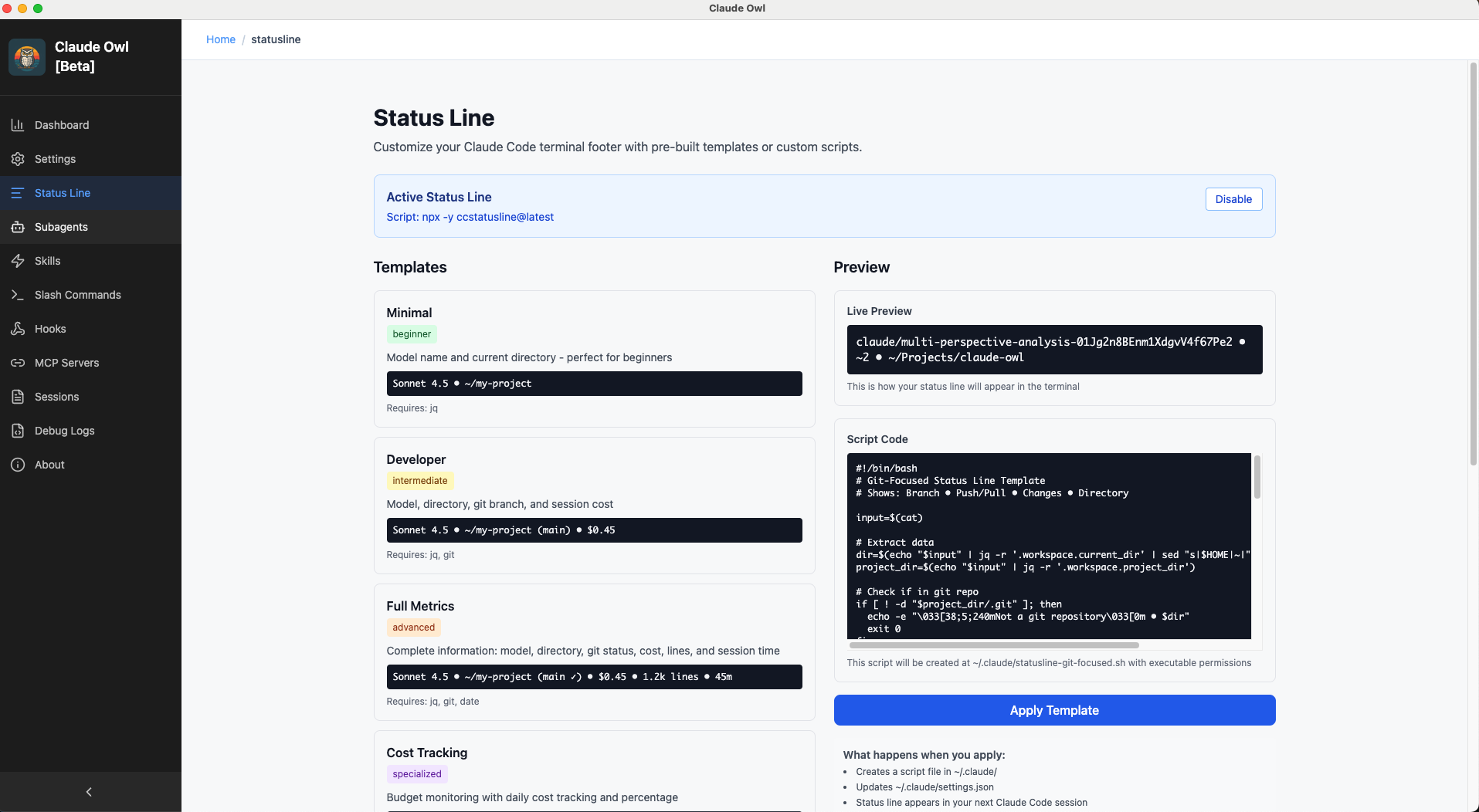The height and width of the screenshot is (812, 1479).
Task: Collapse the sidebar with the chevron
Action: click(x=89, y=791)
